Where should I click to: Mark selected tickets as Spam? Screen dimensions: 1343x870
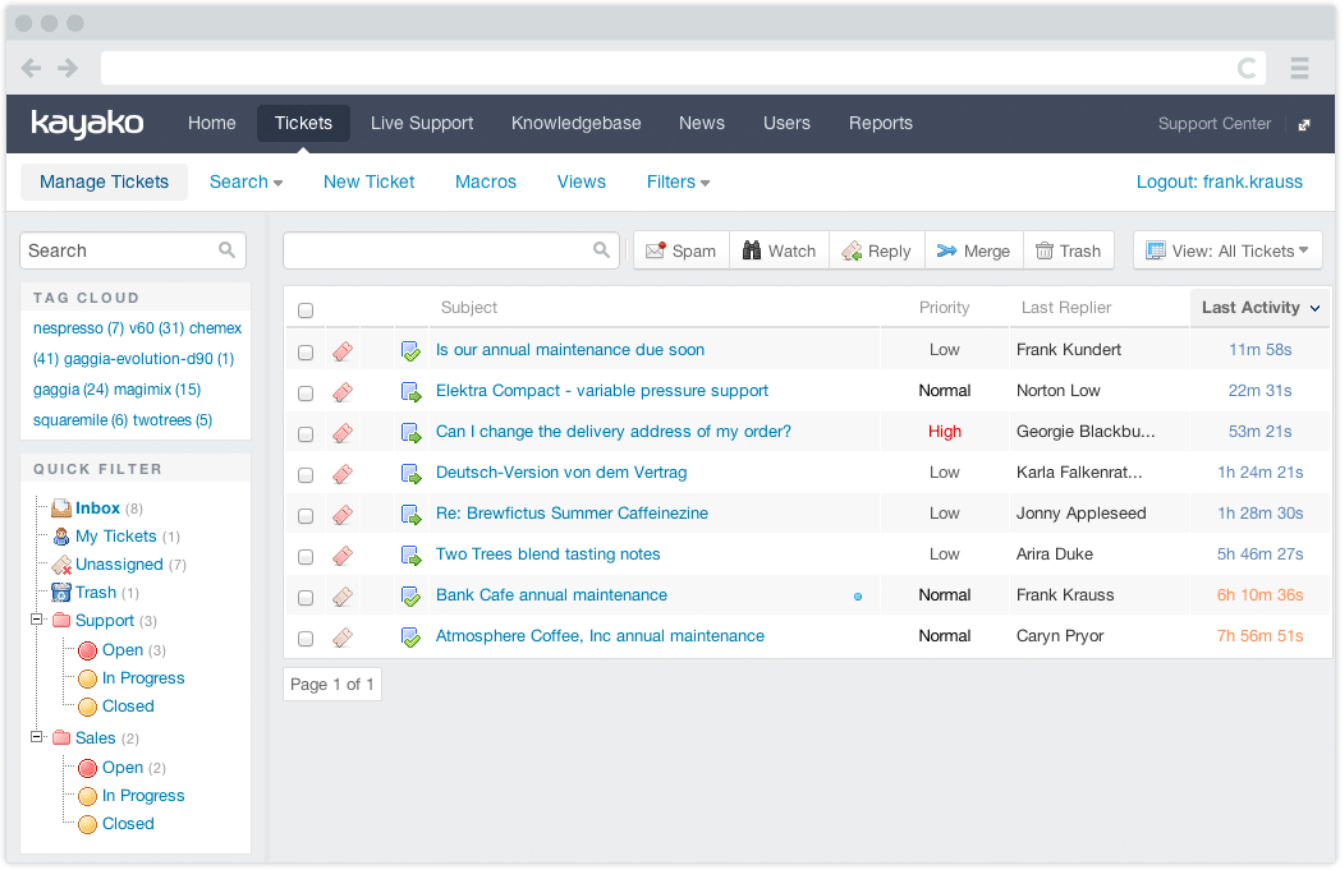point(680,250)
